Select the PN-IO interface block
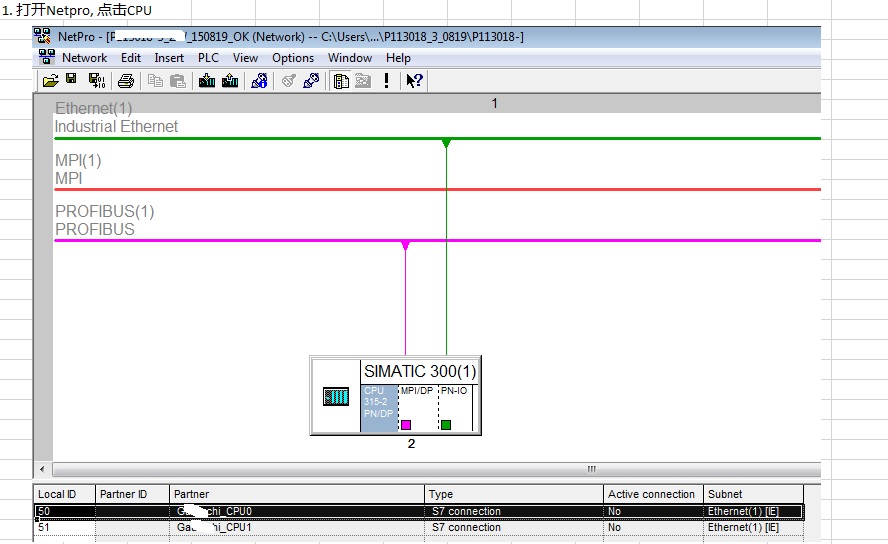This screenshot has height=544, width=888. 455,408
